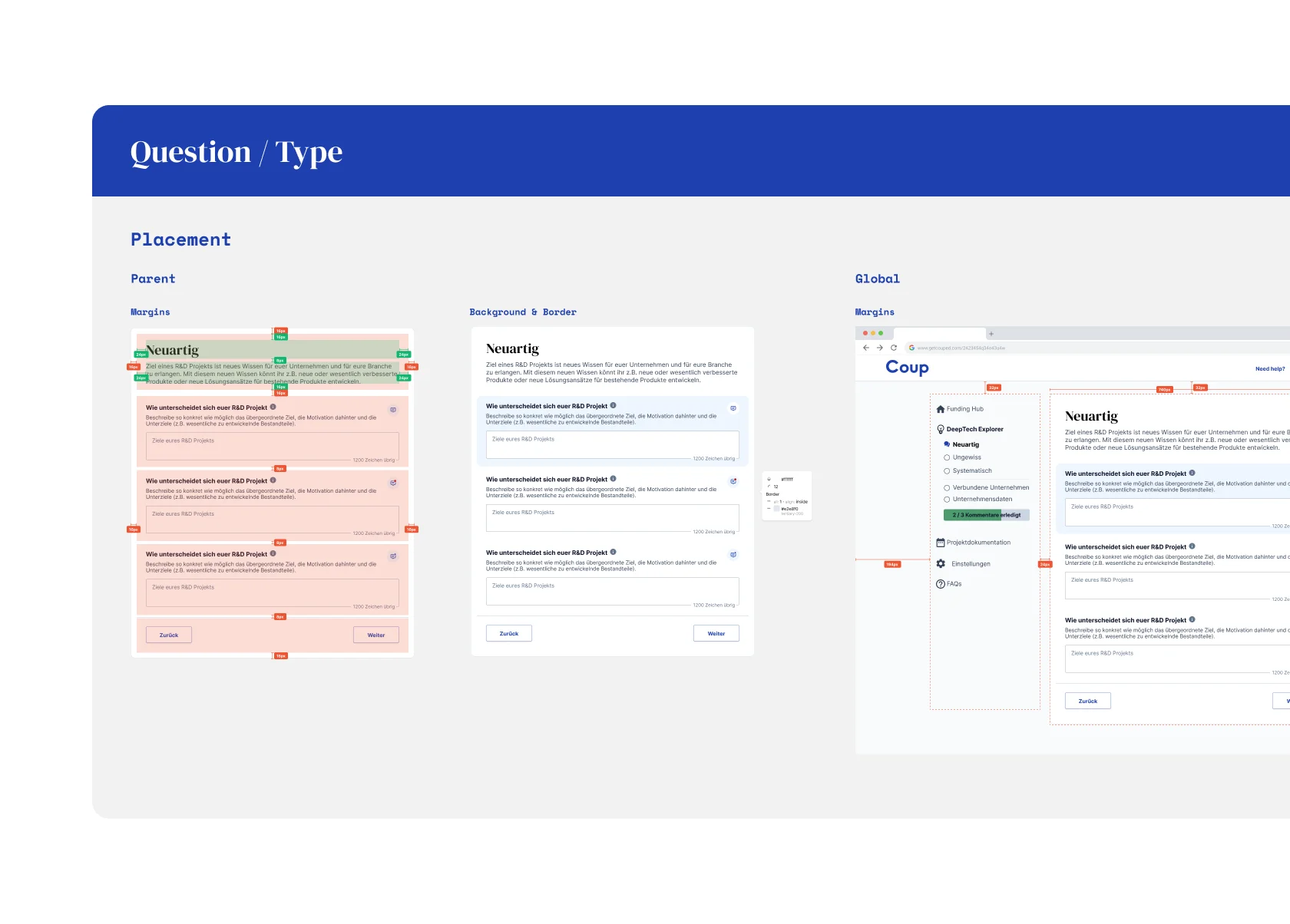Image resolution: width=1290 pixels, height=924 pixels.
Task: Click the #ffffff fill value in properties popup
Action: click(787, 479)
